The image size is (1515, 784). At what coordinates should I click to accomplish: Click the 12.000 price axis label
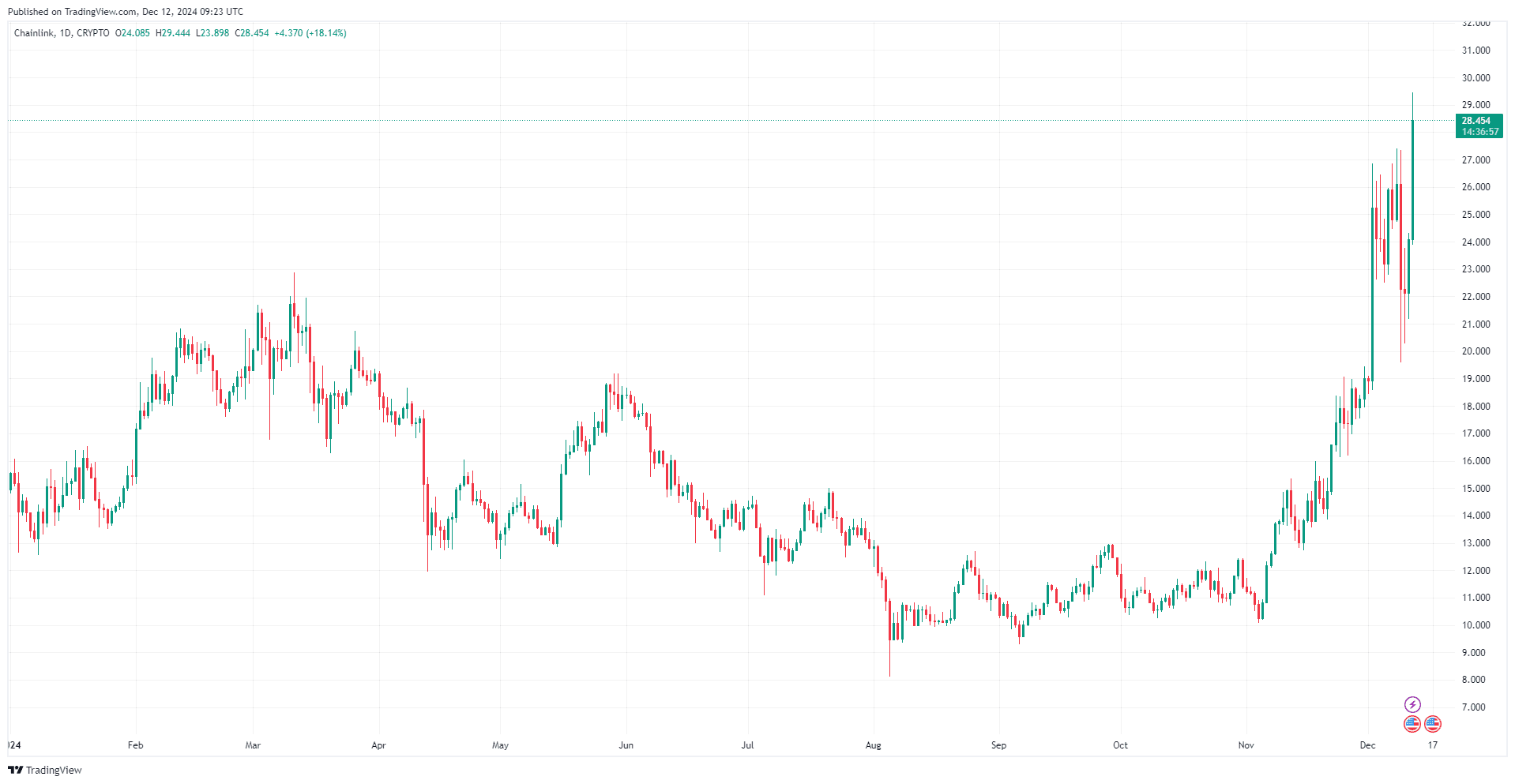click(x=1476, y=571)
